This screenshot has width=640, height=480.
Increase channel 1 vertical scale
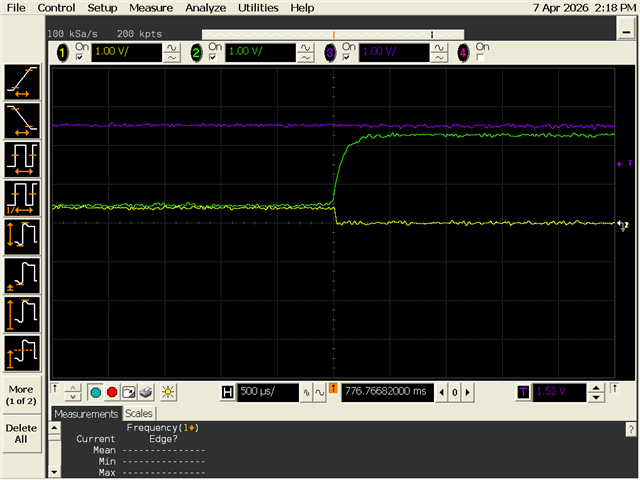[x=172, y=48]
